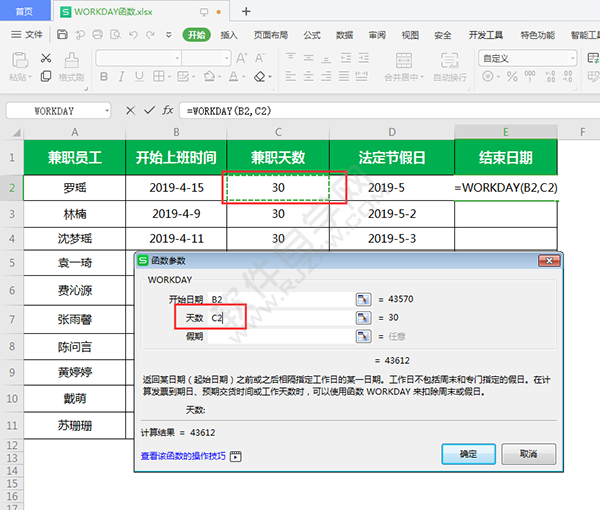Click the eraser clear-format icon
The image size is (600, 510).
tap(260, 77)
